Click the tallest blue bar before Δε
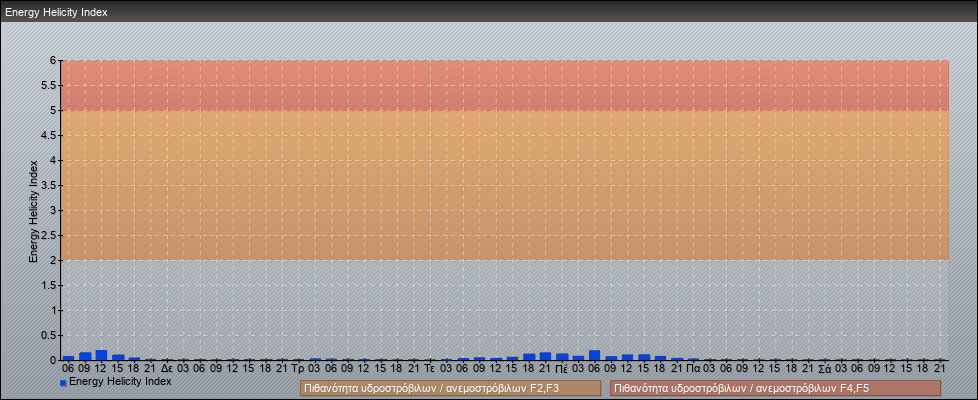978x400 pixels. pos(101,355)
